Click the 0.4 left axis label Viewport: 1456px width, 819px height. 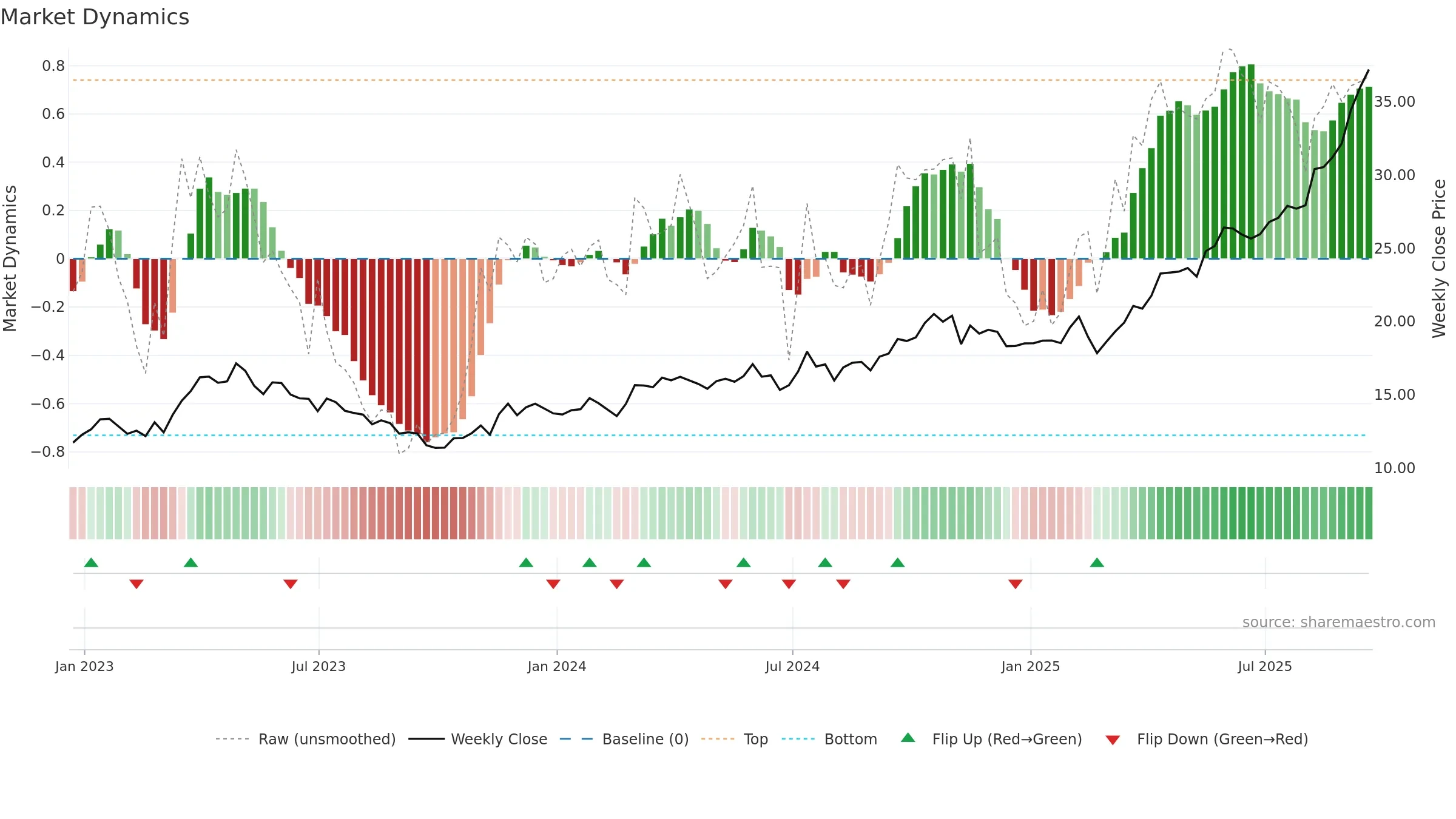coord(53,162)
